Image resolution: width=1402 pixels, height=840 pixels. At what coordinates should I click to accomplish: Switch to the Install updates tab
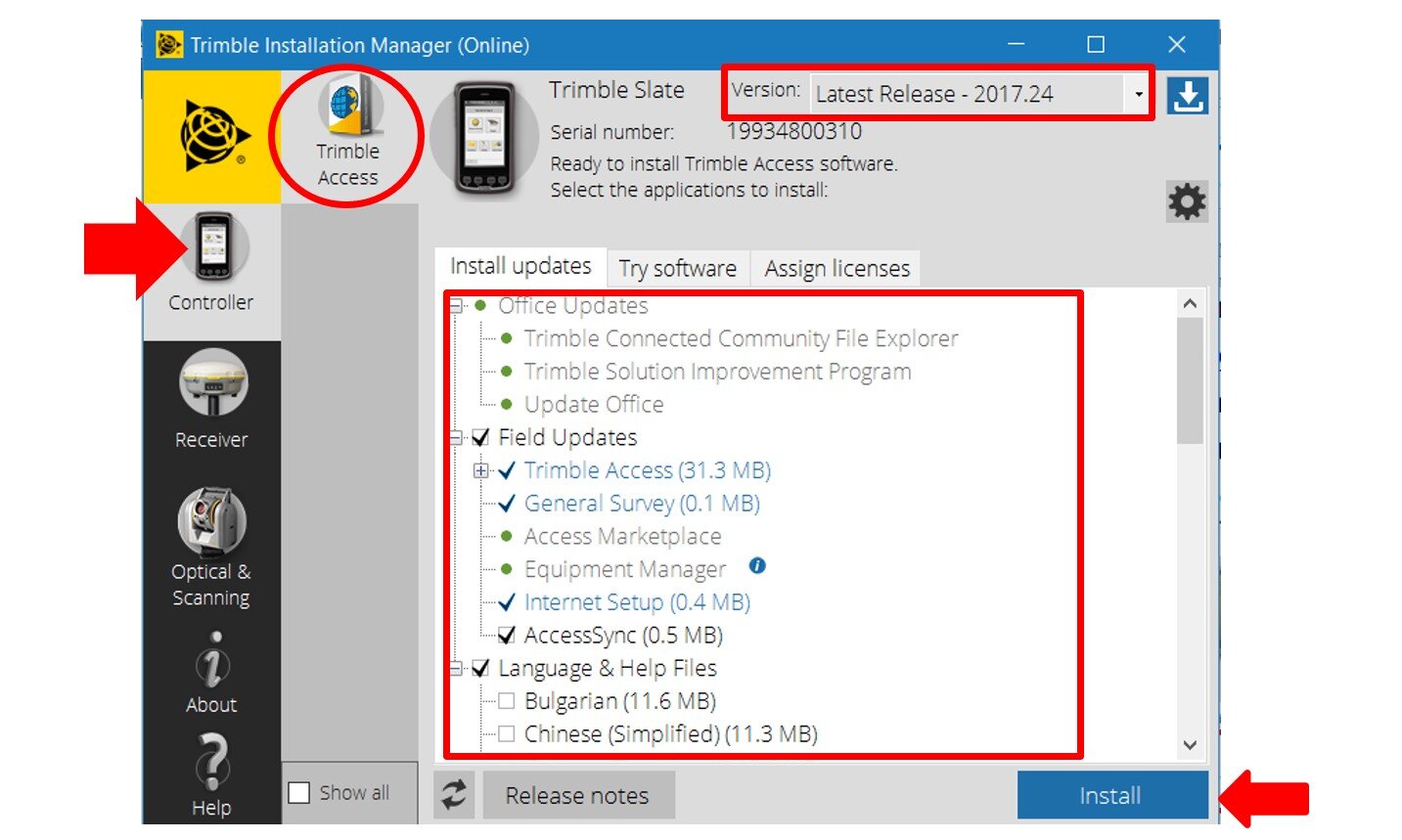coord(520,266)
